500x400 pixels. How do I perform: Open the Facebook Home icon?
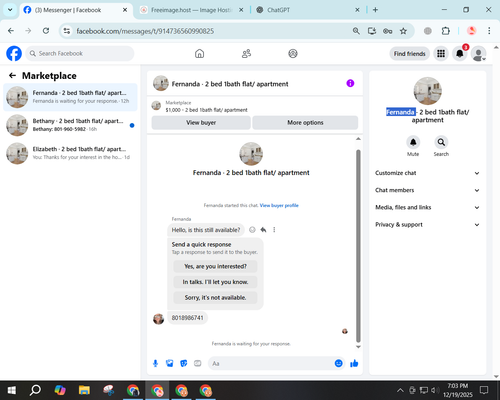coord(199,53)
